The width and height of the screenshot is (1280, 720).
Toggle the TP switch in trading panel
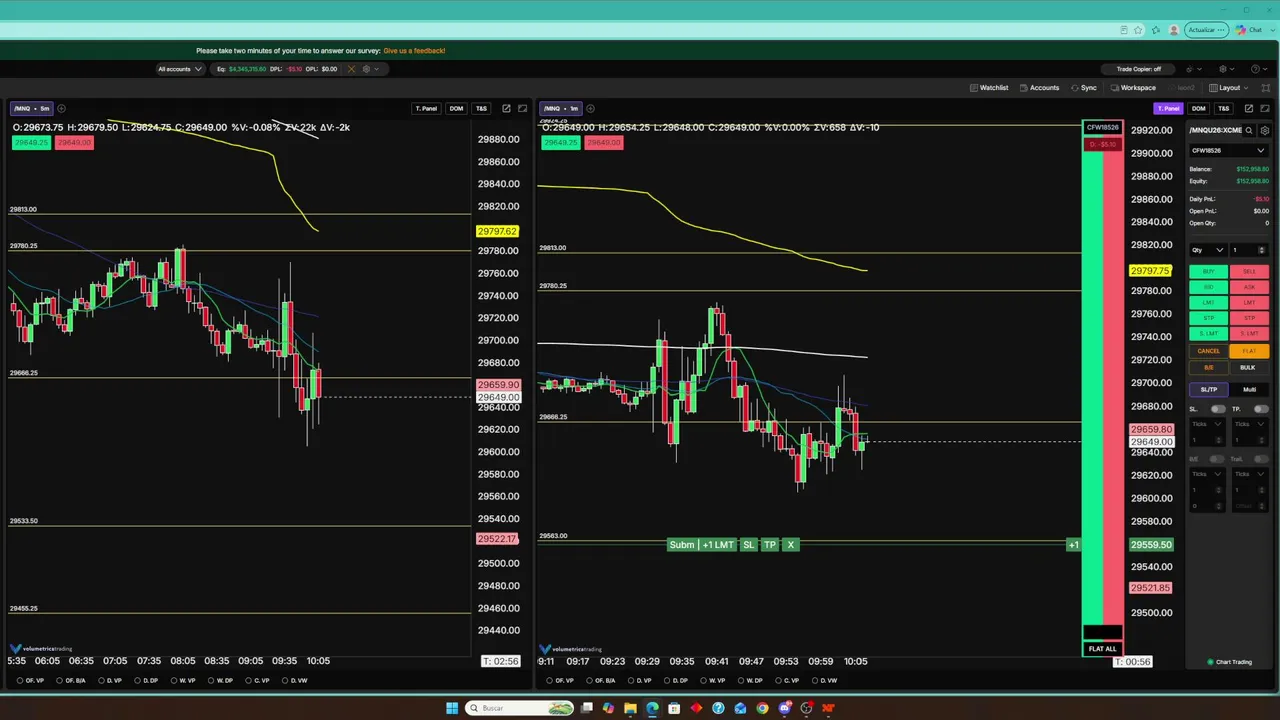[1261, 409]
